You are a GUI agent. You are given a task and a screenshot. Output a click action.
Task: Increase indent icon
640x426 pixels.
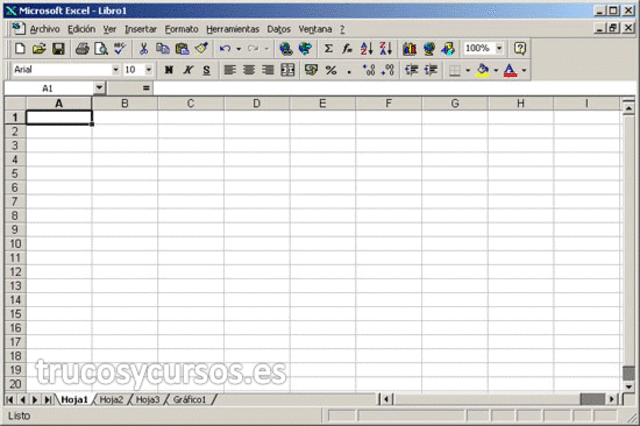431,70
